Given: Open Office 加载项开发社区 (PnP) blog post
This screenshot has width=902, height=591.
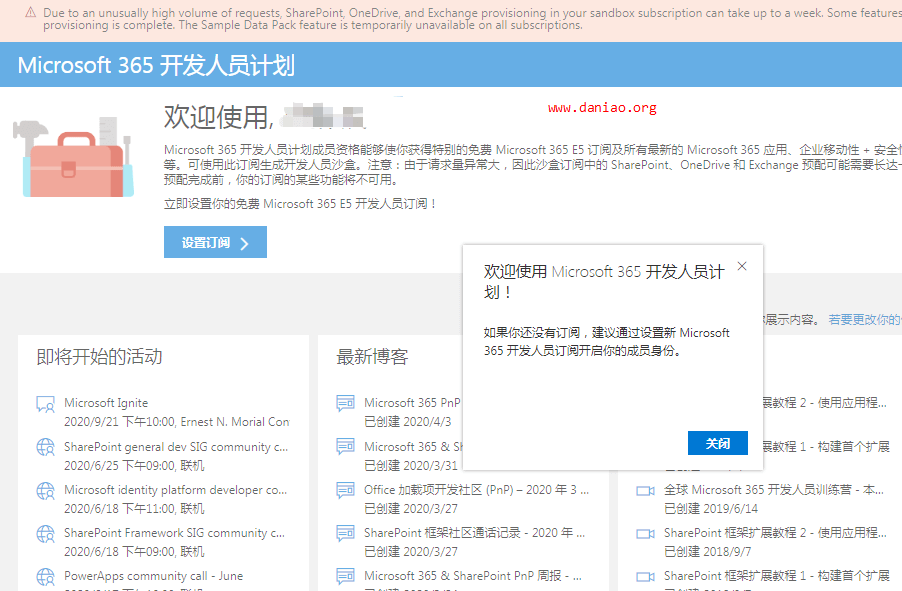Looking at the screenshot, I should pos(476,490).
